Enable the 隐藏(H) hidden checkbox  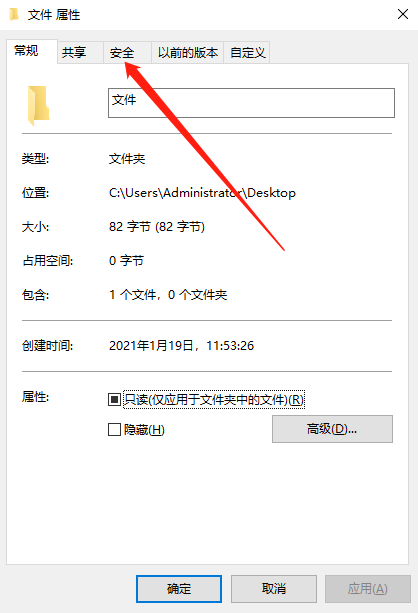[x=114, y=430]
